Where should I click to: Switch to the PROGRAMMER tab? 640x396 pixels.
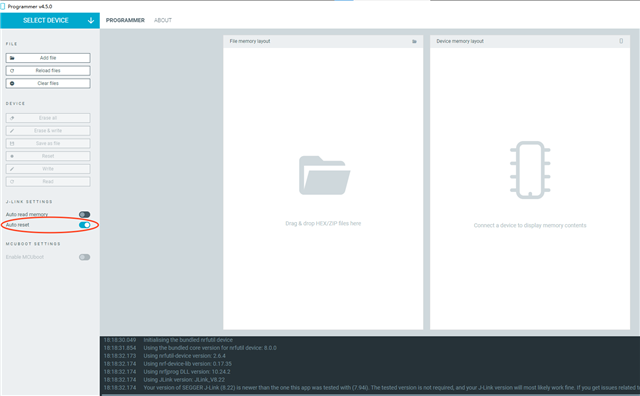pos(125,20)
